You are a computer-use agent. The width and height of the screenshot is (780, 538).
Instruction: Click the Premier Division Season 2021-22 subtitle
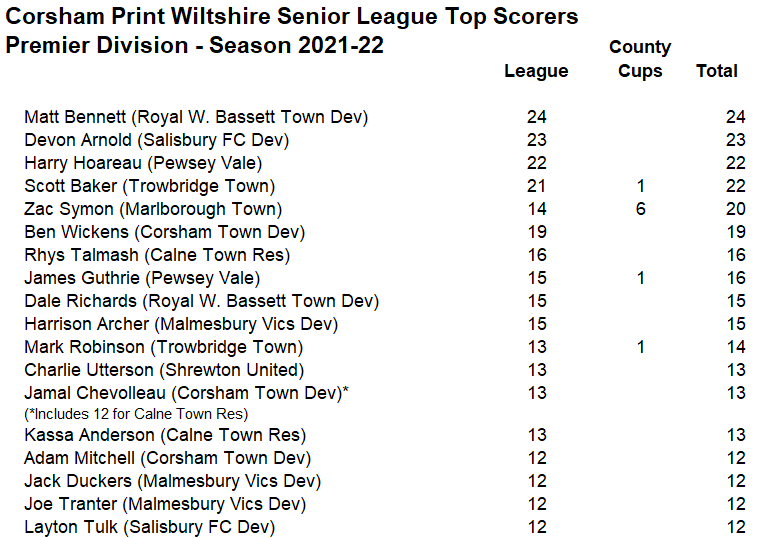(195, 45)
